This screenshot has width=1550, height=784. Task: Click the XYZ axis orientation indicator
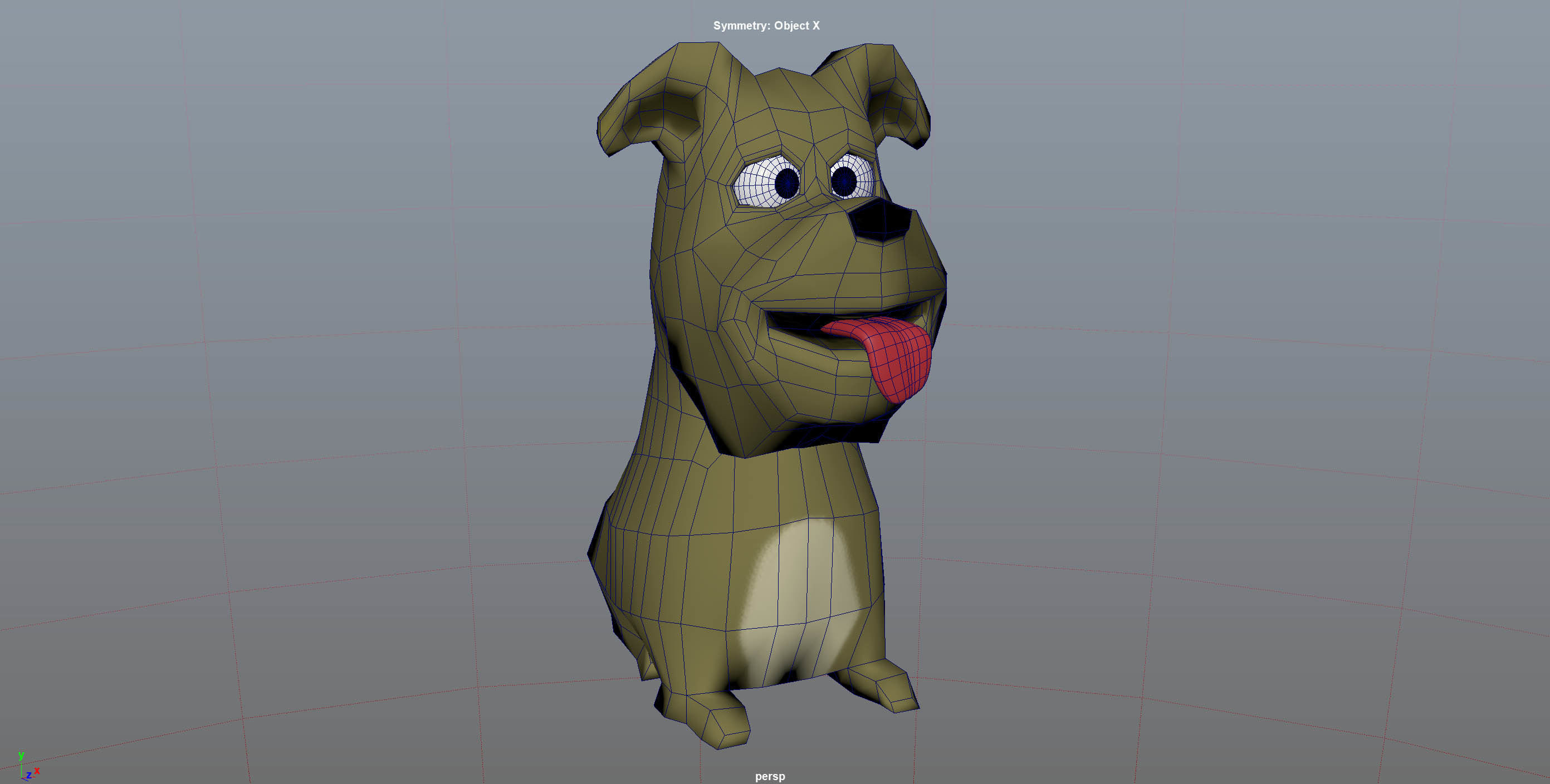(28, 767)
